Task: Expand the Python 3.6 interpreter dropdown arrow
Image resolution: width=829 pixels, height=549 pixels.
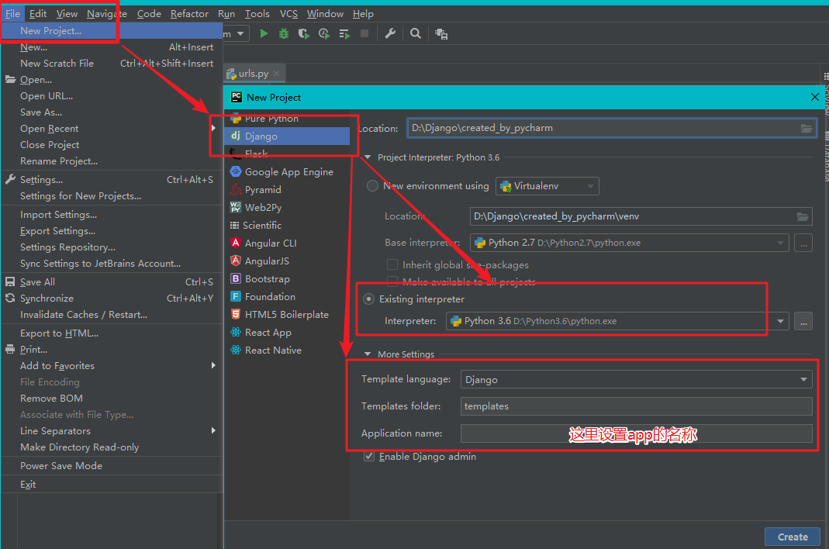Action: [780, 321]
